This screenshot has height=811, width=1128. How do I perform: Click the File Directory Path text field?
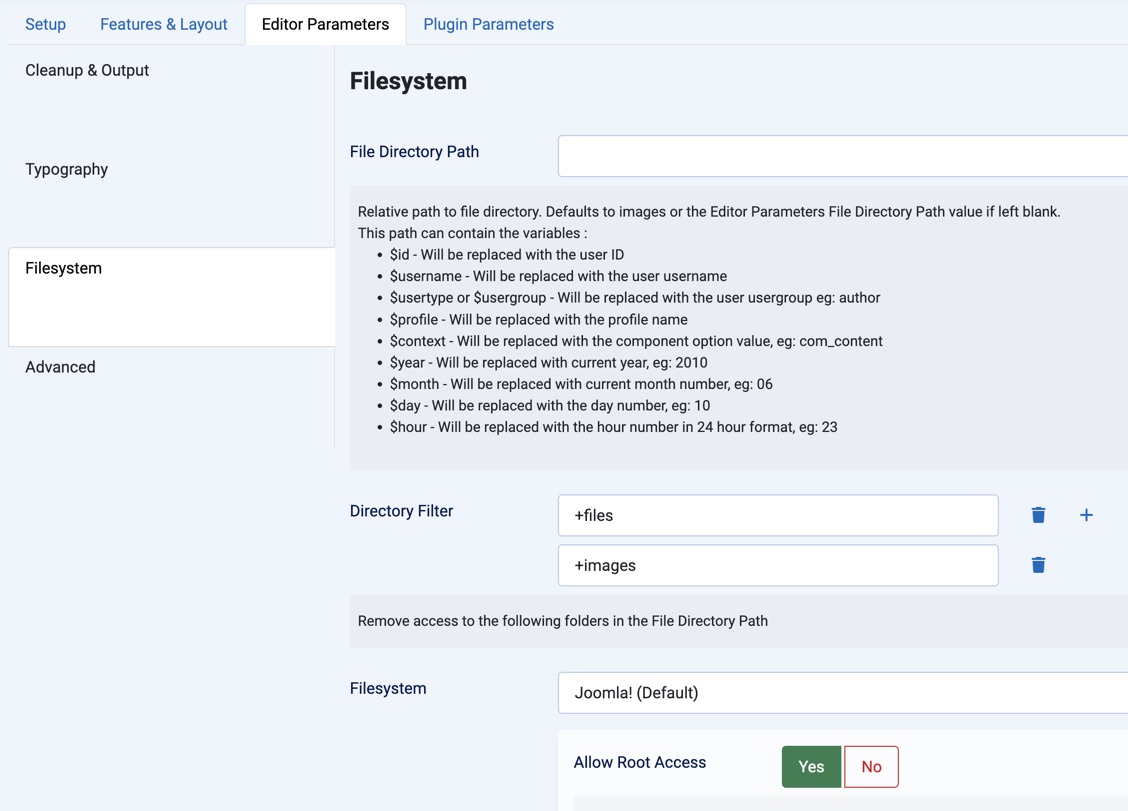tap(842, 156)
